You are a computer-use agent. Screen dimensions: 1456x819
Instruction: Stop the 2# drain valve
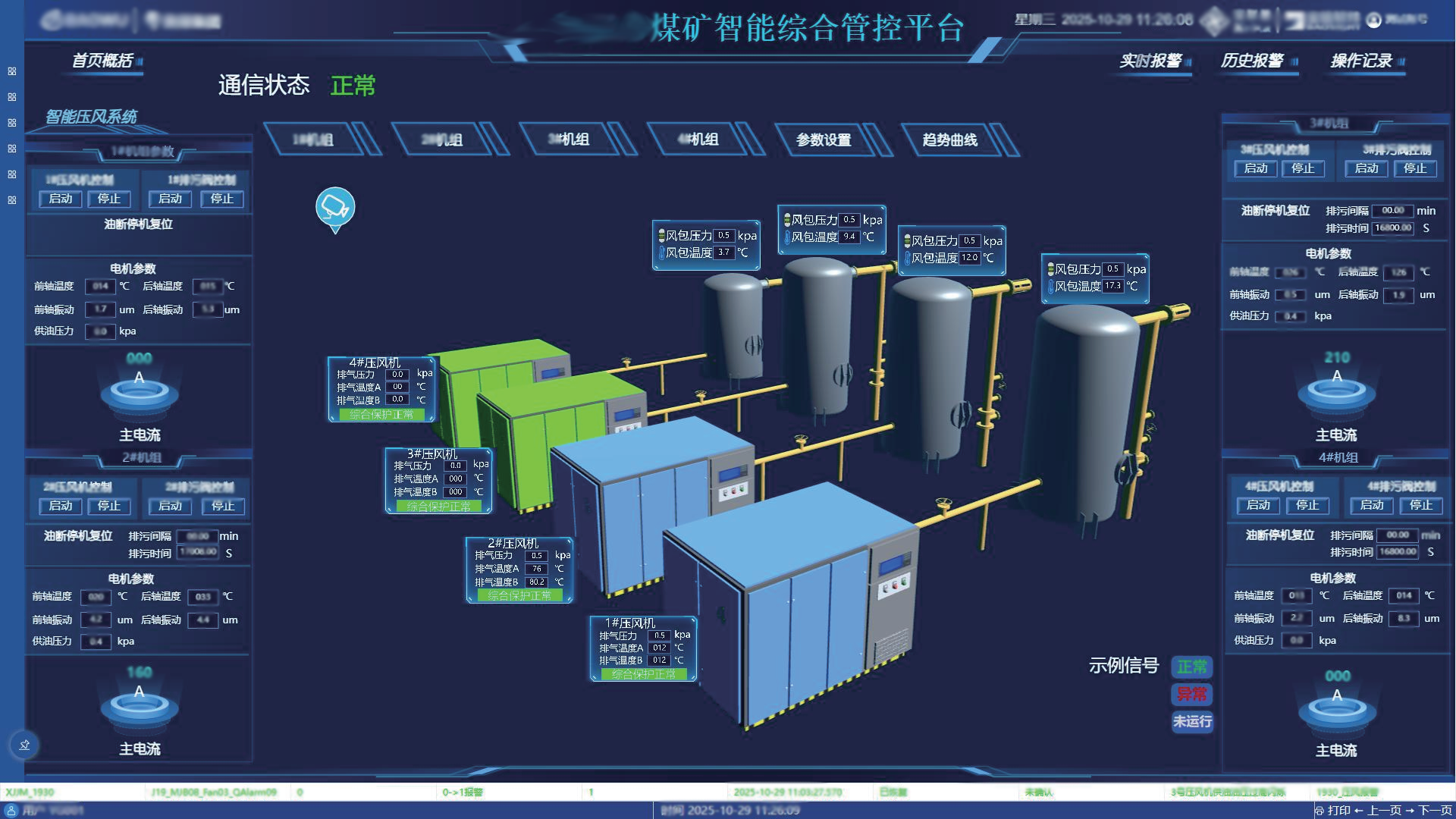click(x=222, y=506)
